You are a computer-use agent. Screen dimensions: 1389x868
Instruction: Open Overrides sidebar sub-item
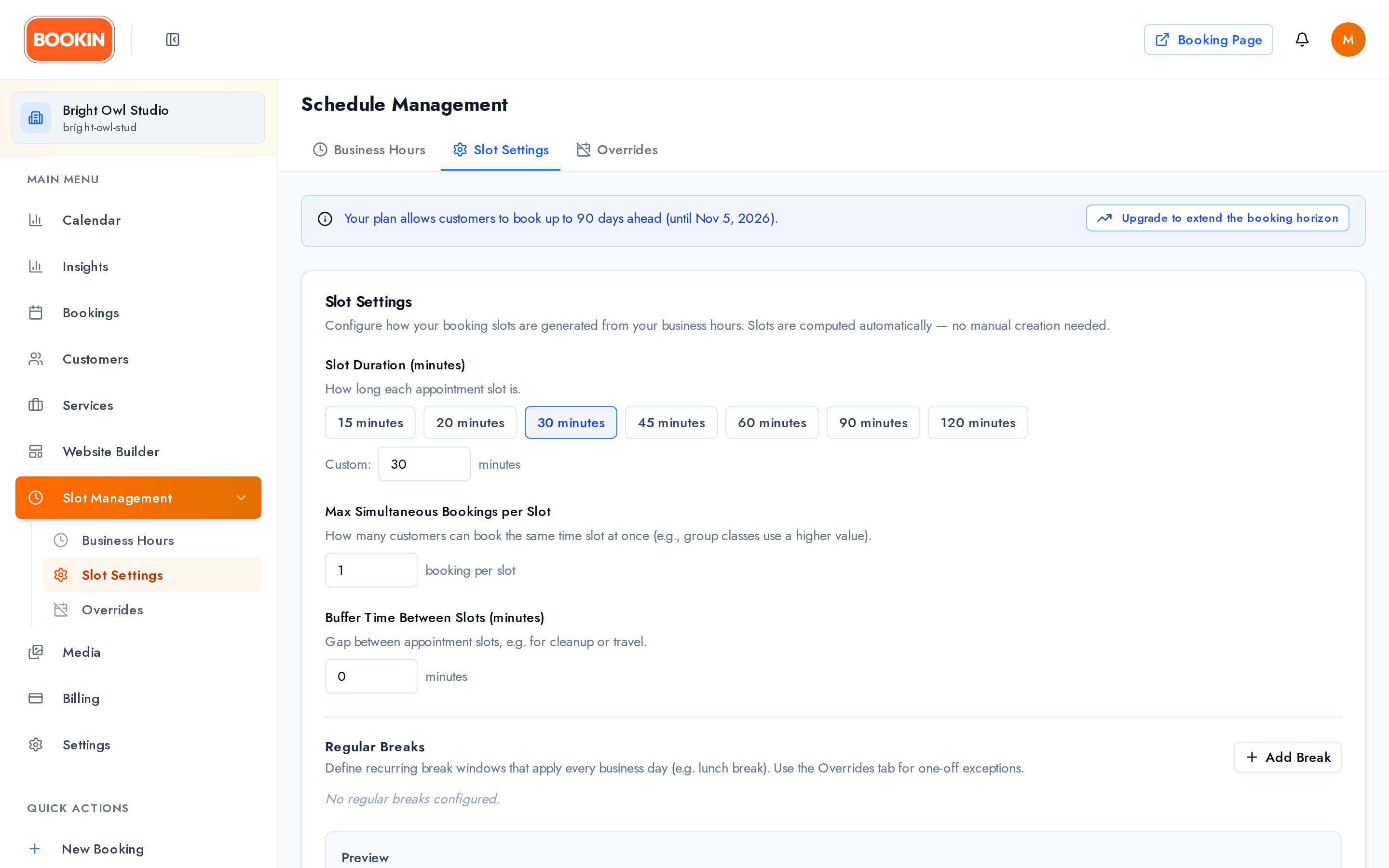click(x=152, y=610)
